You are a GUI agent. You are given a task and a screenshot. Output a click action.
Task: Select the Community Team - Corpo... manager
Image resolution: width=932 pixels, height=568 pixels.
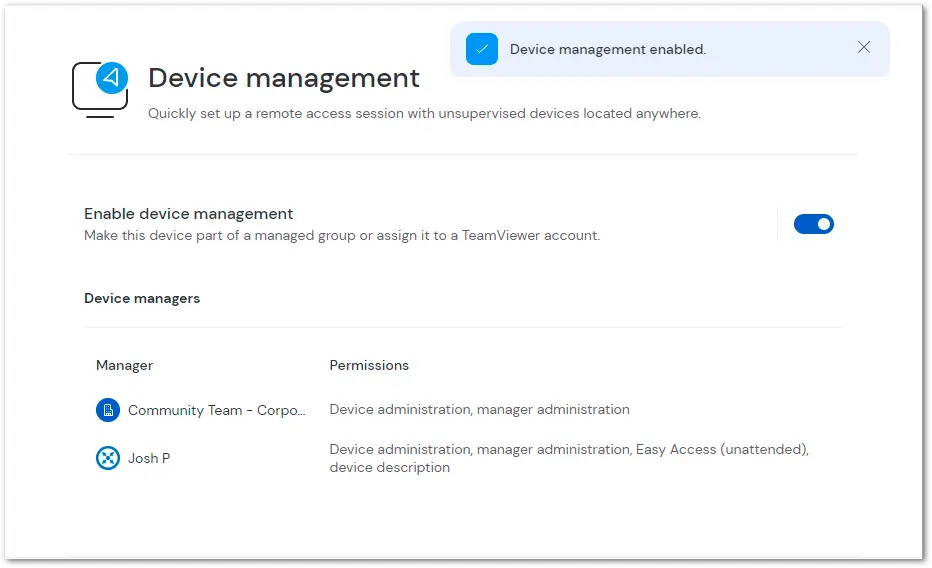[216, 410]
